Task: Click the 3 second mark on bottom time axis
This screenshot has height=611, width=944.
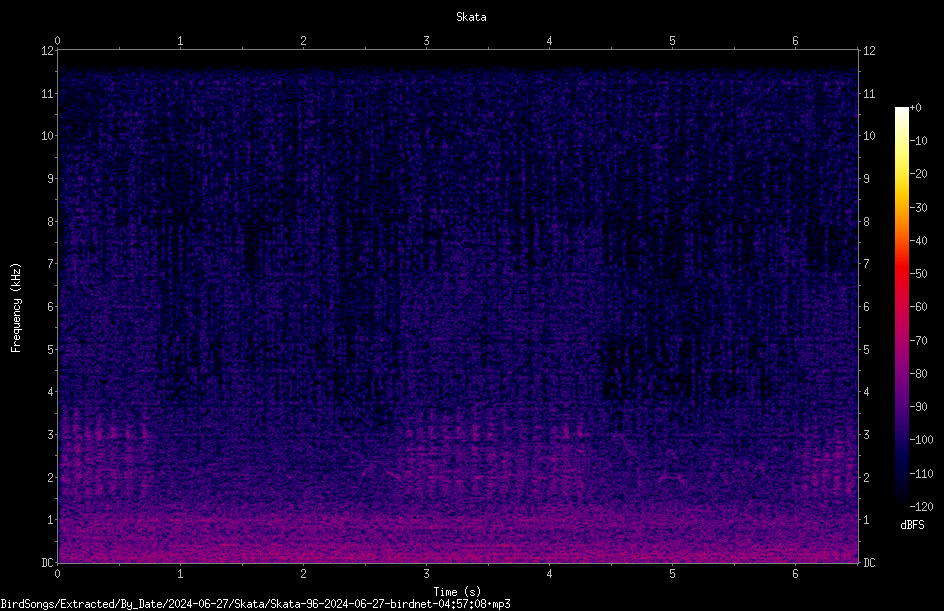Action: pos(426,574)
